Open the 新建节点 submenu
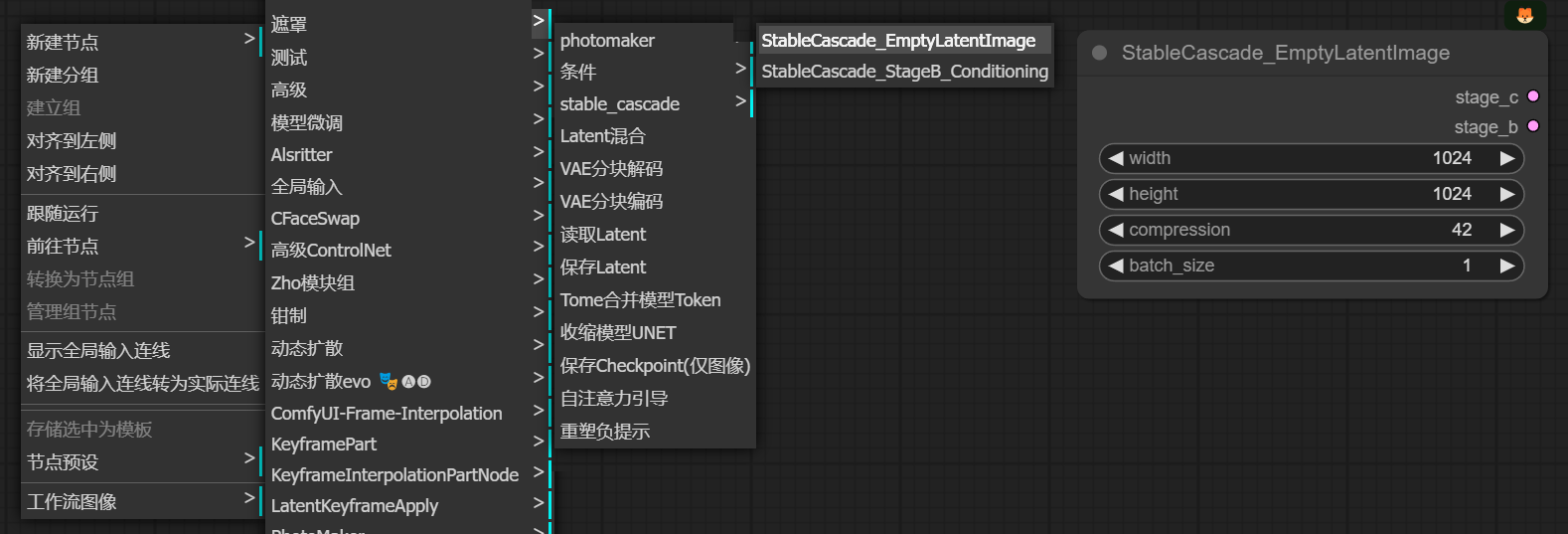 [141, 42]
